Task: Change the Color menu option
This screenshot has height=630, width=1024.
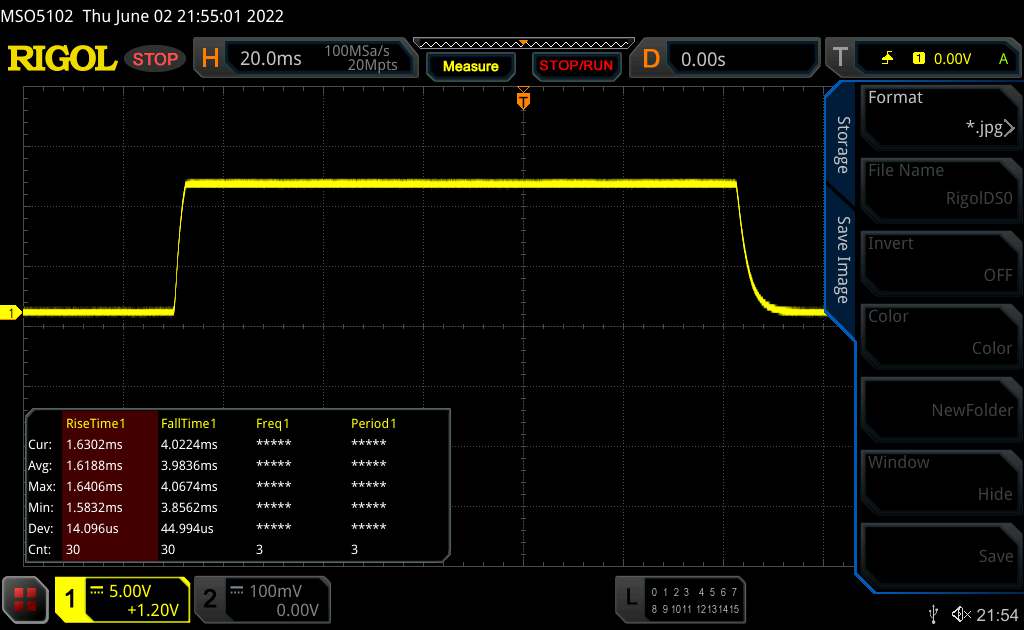Action: coord(940,334)
